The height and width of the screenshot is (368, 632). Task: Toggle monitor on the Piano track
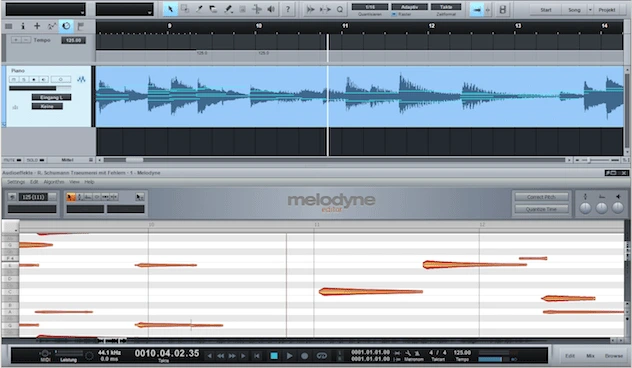pos(44,79)
